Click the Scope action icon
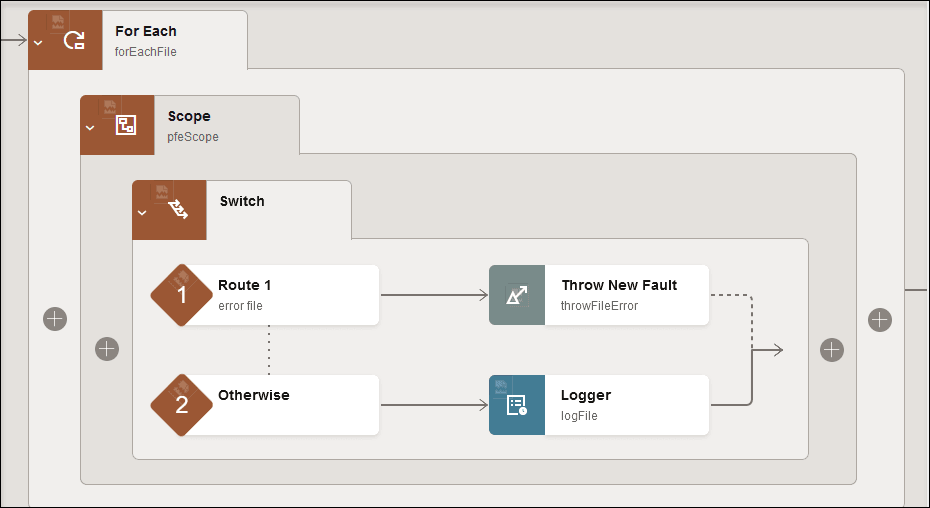 click(x=126, y=125)
